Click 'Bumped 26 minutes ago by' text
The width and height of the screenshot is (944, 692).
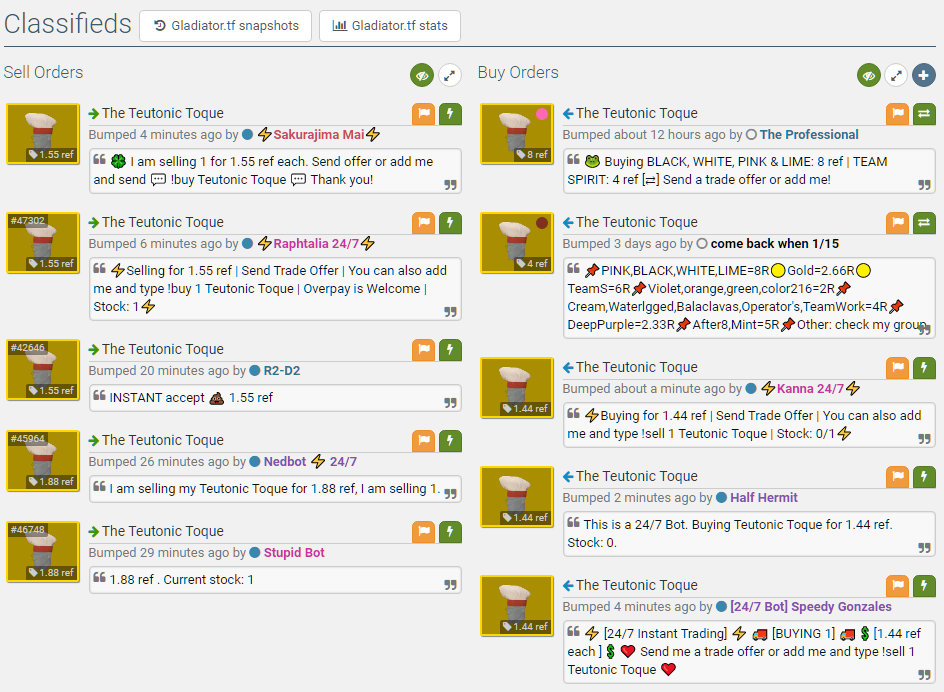coord(167,462)
